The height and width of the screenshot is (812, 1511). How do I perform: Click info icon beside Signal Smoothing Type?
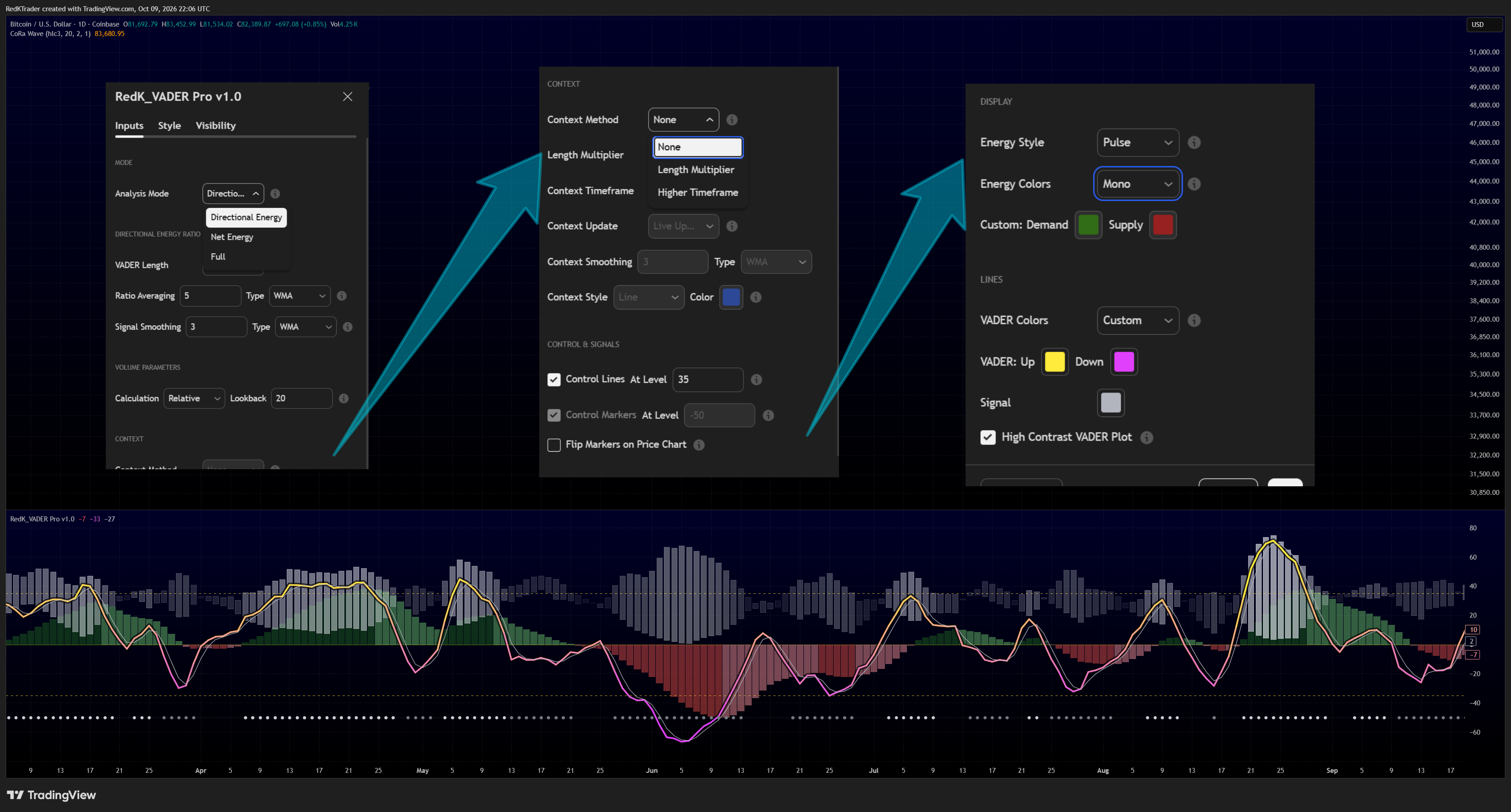[x=348, y=327]
